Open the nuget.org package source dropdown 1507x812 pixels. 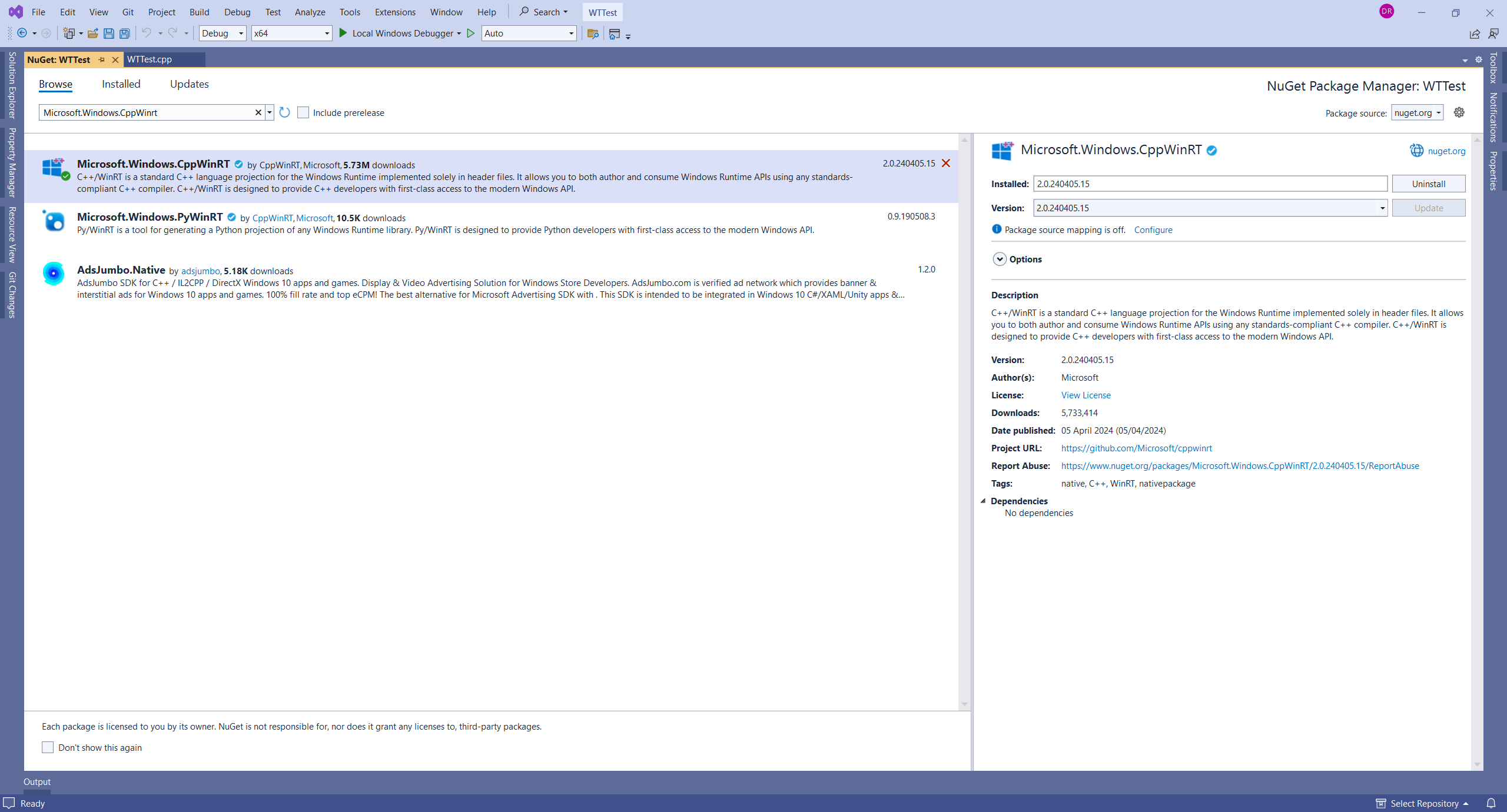(1417, 112)
